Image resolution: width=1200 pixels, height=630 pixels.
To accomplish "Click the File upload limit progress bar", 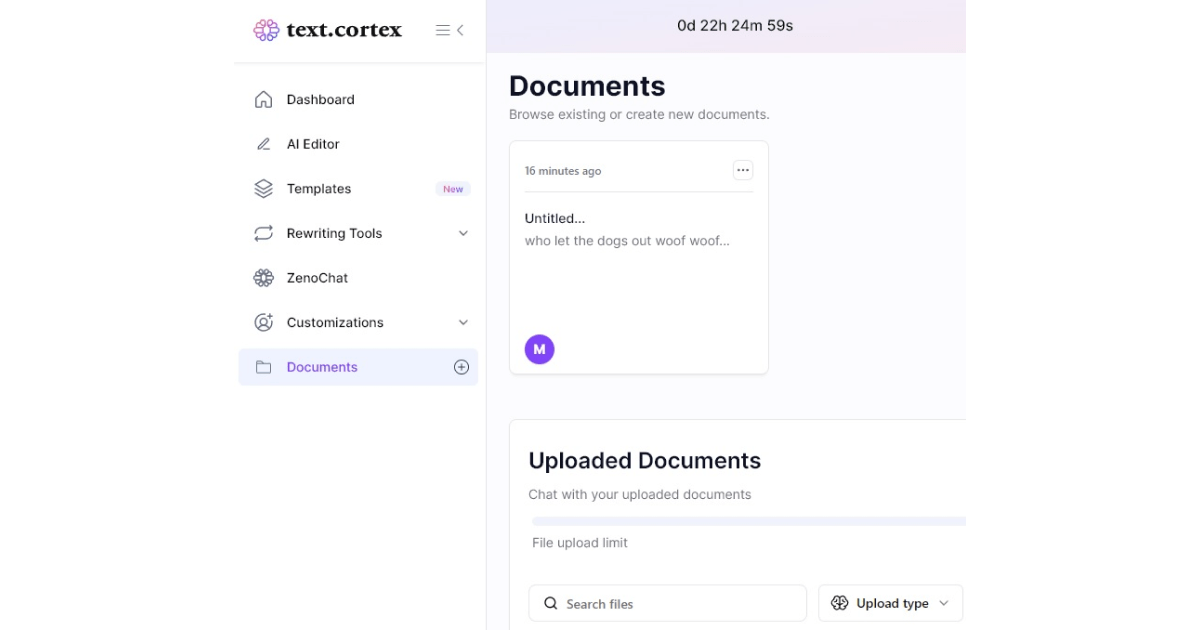I will [749, 521].
